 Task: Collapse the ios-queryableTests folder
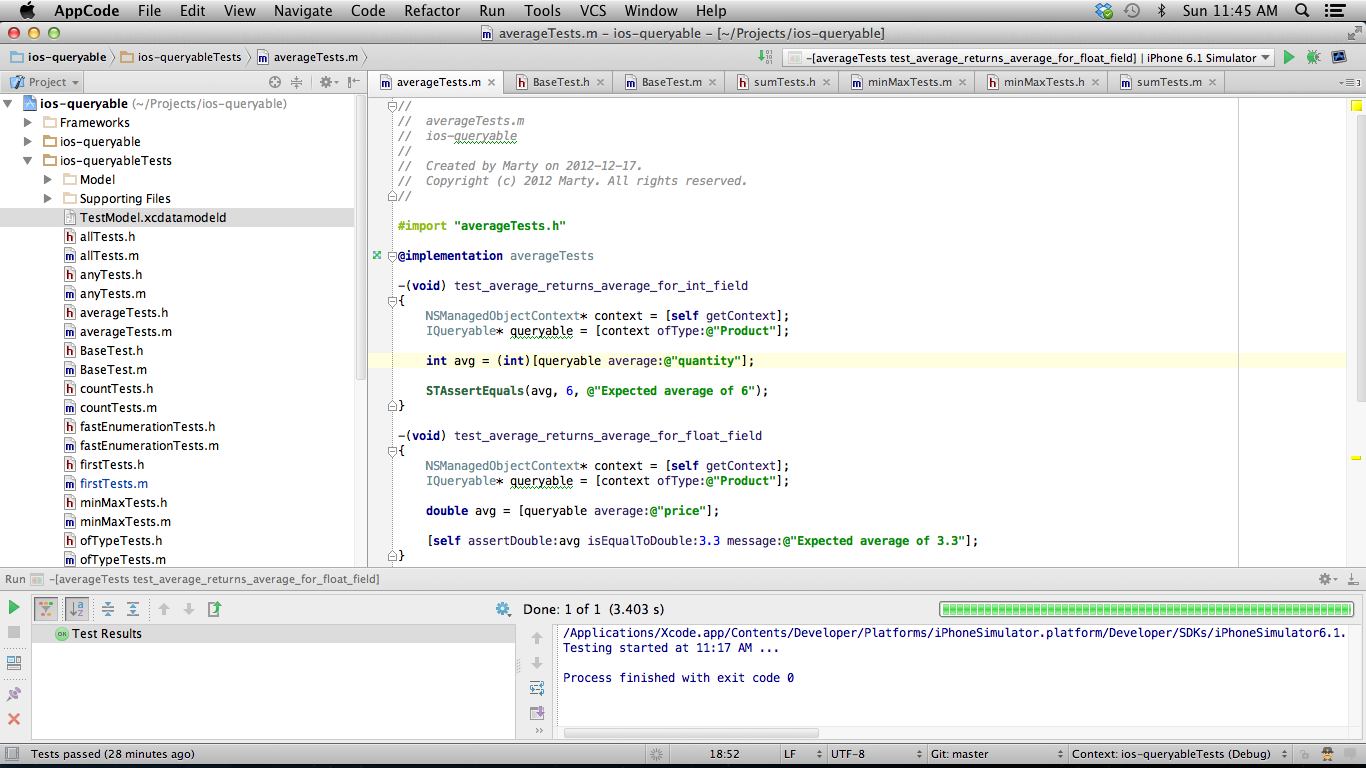(28, 161)
